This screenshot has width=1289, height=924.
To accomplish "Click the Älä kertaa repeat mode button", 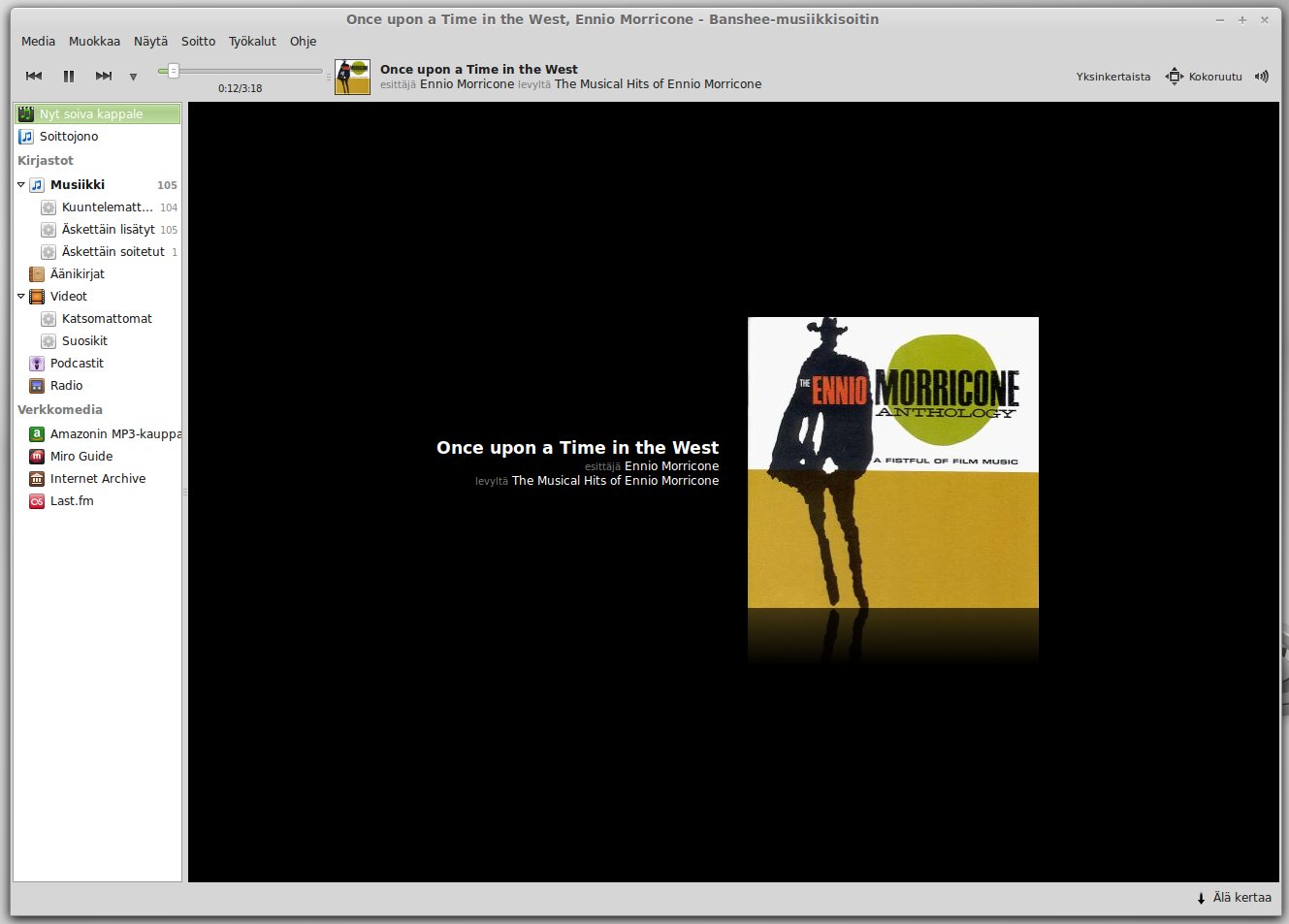I will click(x=1234, y=898).
